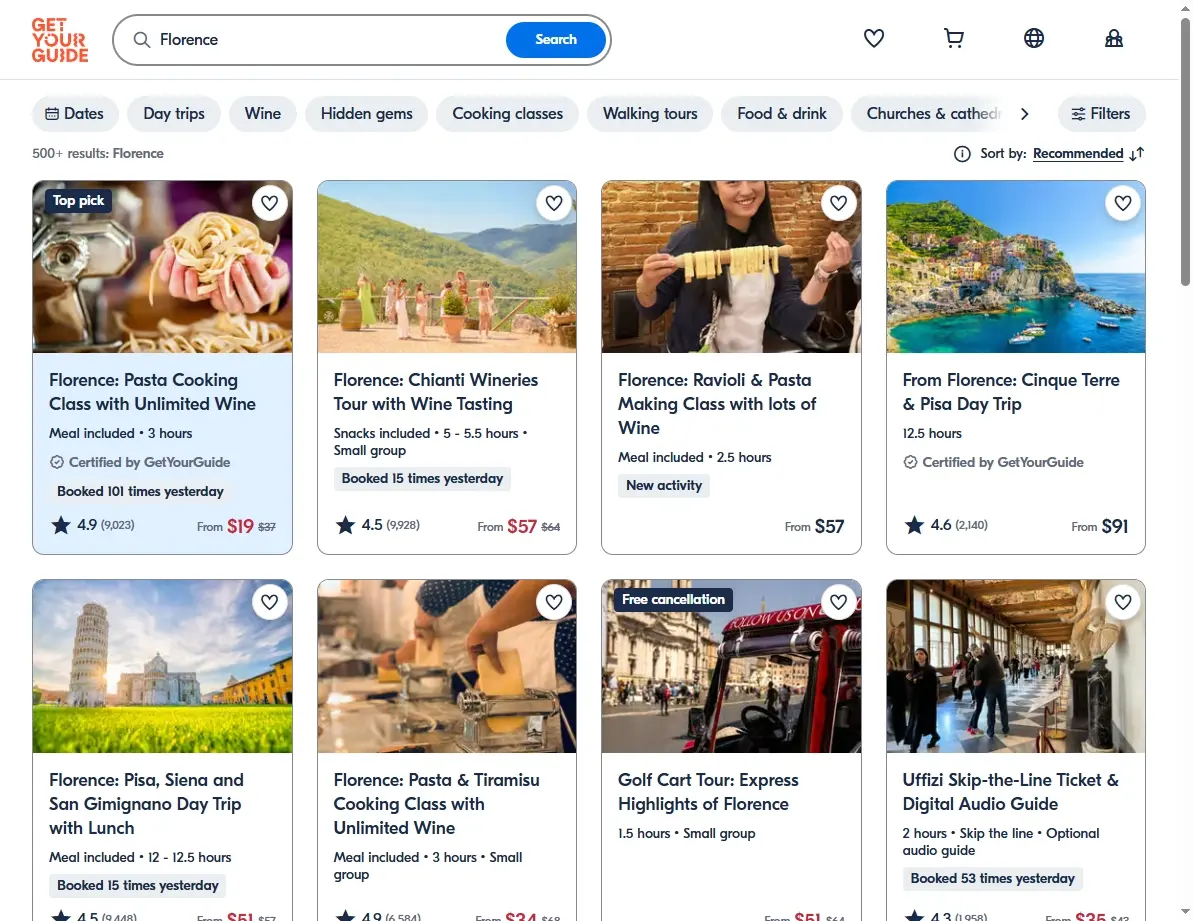This screenshot has width=1193, height=921.
Task: Select the Walking tours category chip
Action: [650, 114]
